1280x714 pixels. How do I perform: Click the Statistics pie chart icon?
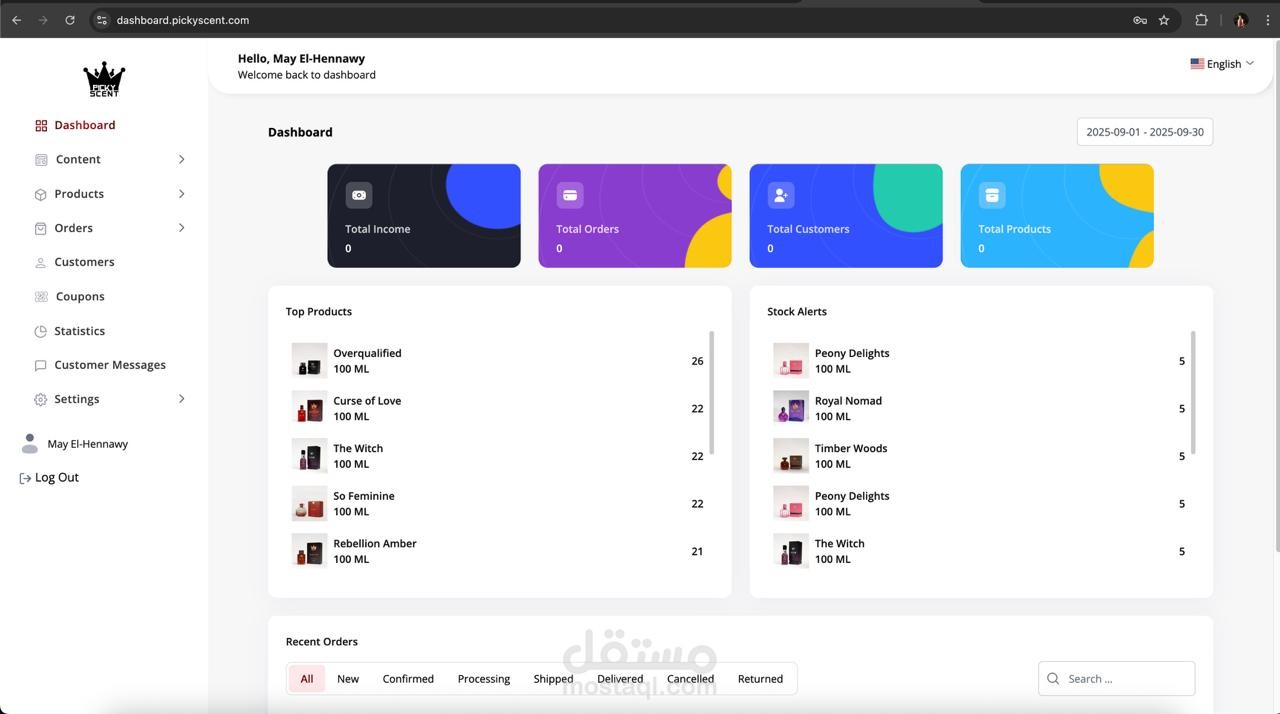coord(41,331)
